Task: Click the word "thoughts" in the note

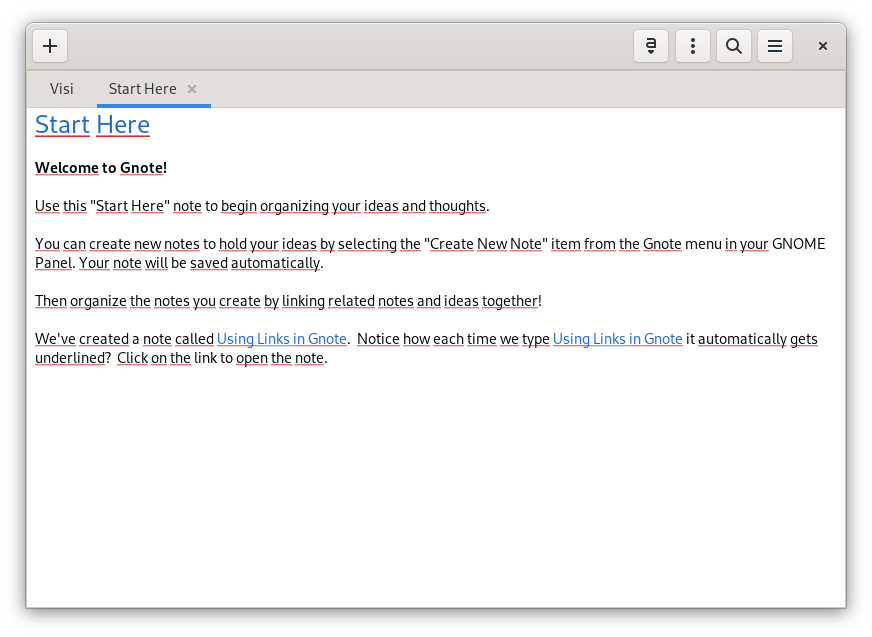Action: tap(457, 206)
